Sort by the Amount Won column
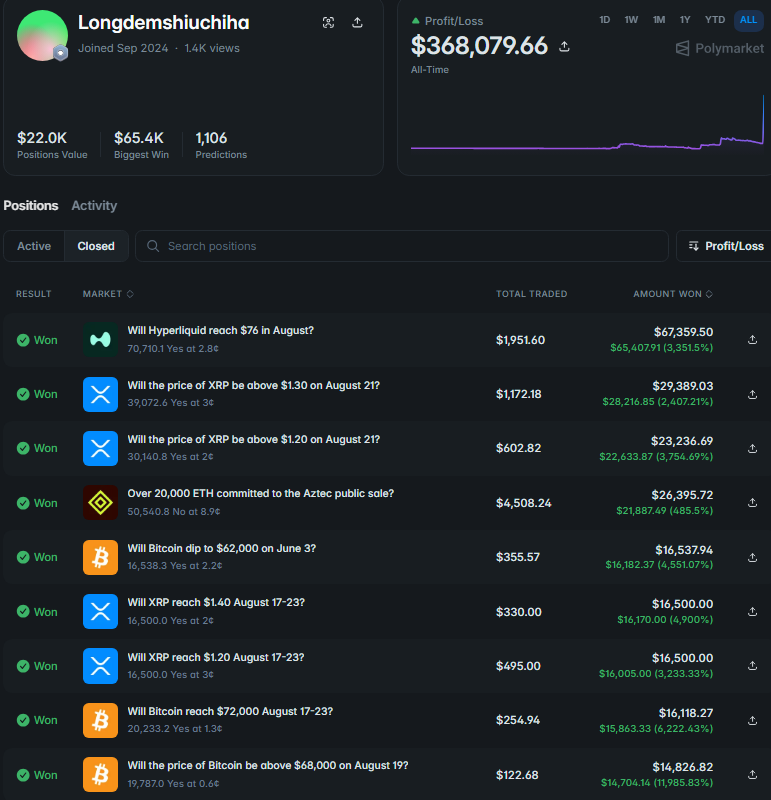The height and width of the screenshot is (800, 771). [x=673, y=294]
